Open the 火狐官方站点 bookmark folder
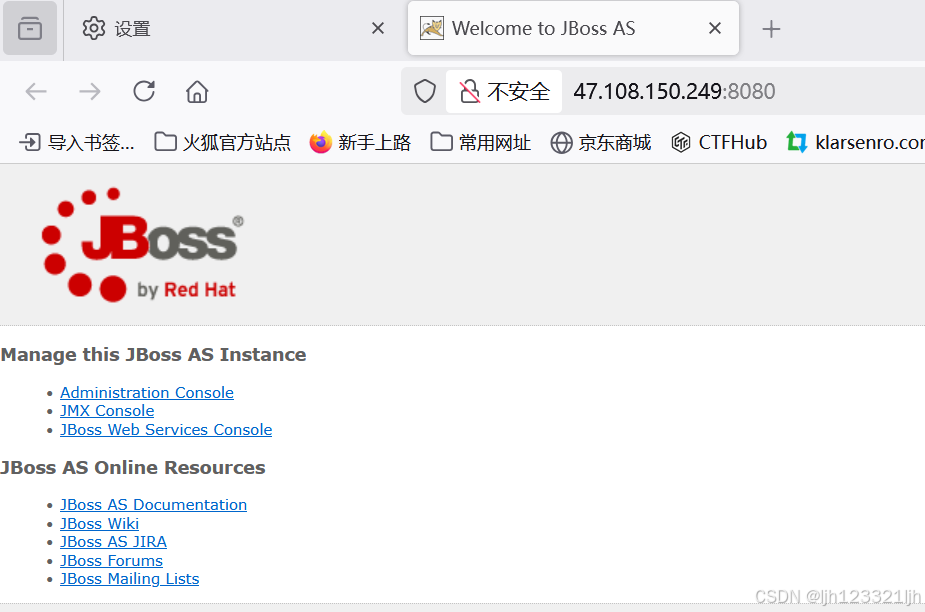The height and width of the screenshot is (612, 925). point(222,142)
